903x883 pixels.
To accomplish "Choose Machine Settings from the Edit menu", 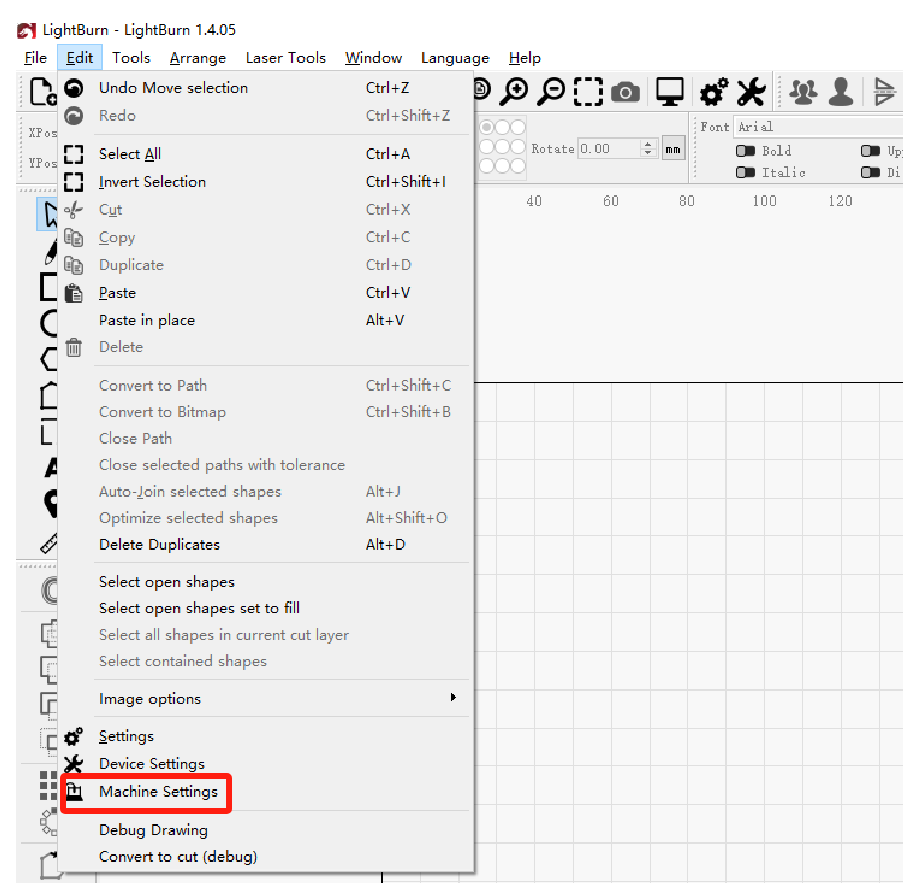I will 158,792.
